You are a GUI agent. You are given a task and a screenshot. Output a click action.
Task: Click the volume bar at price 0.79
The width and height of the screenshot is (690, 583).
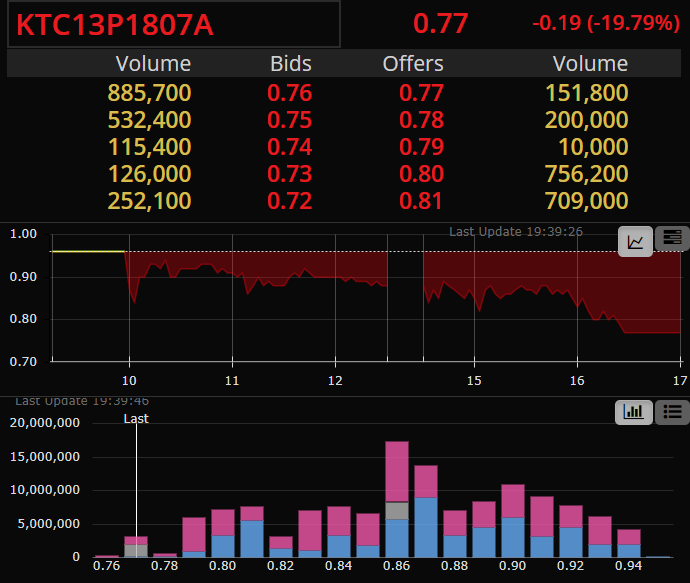pos(194,537)
